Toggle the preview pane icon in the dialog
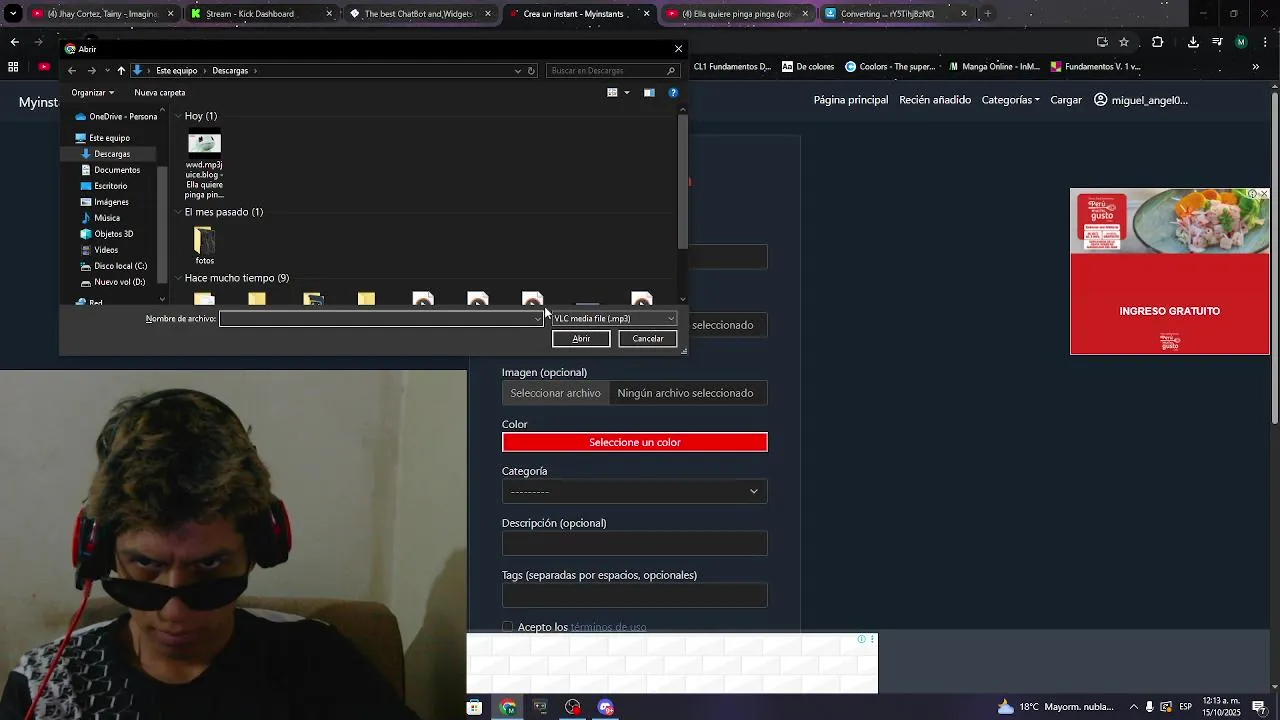 (x=649, y=93)
